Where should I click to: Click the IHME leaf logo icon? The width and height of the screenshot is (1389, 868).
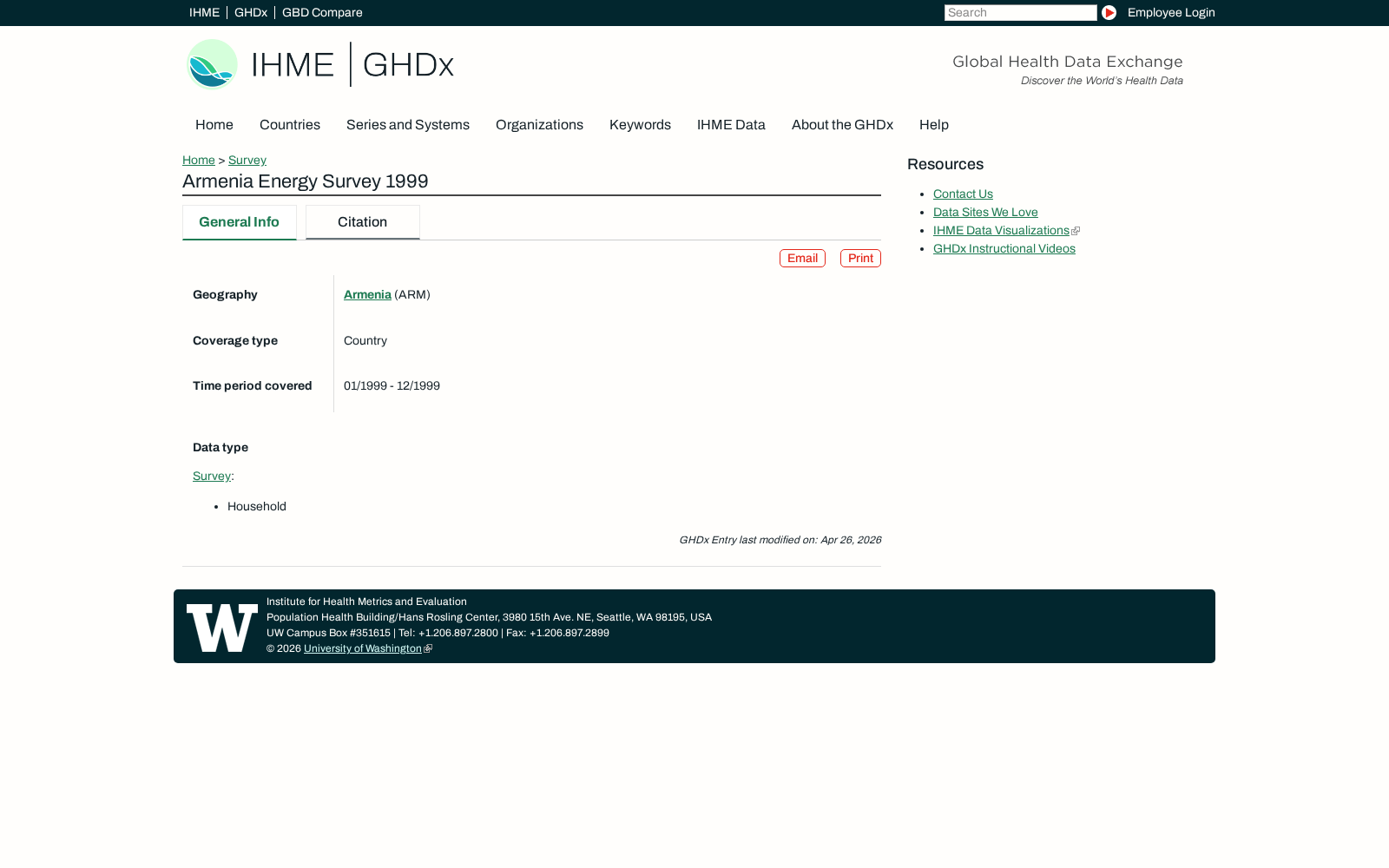click(x=212, y=64)
